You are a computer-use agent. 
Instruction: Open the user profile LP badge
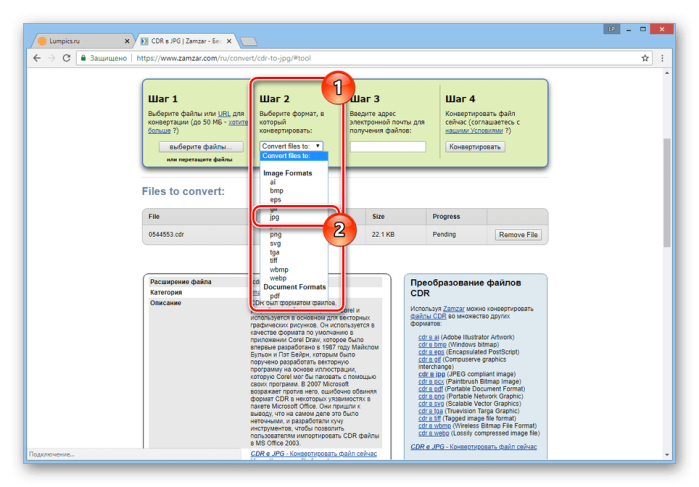612,29
